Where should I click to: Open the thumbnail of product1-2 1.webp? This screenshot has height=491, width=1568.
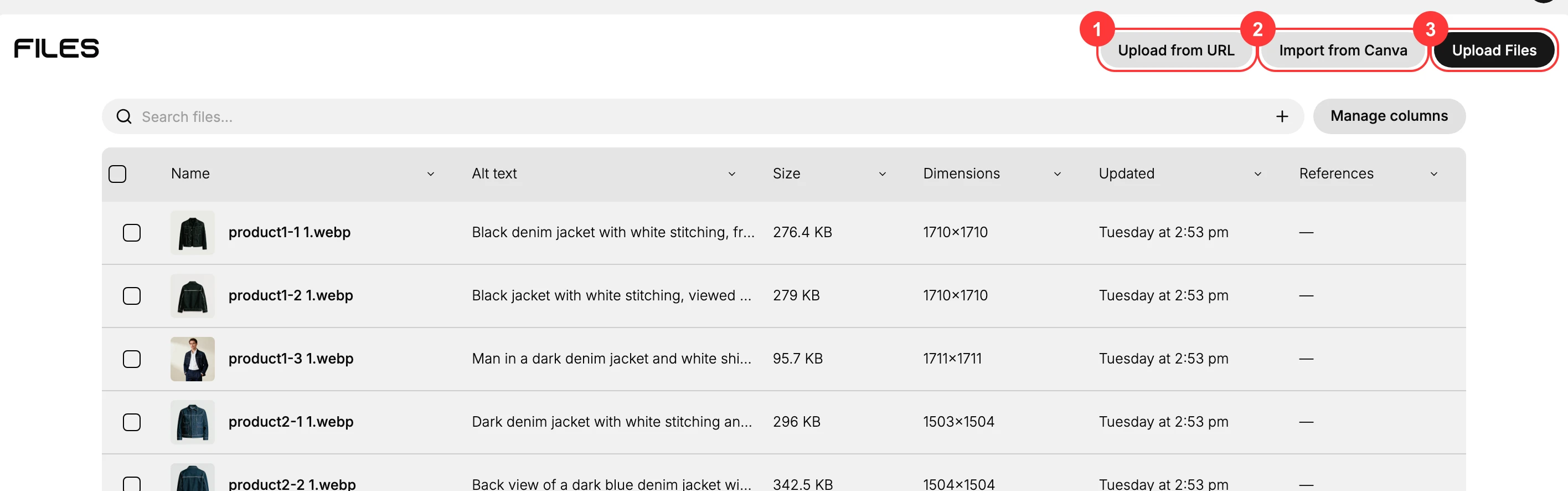(x=192, y=296)
